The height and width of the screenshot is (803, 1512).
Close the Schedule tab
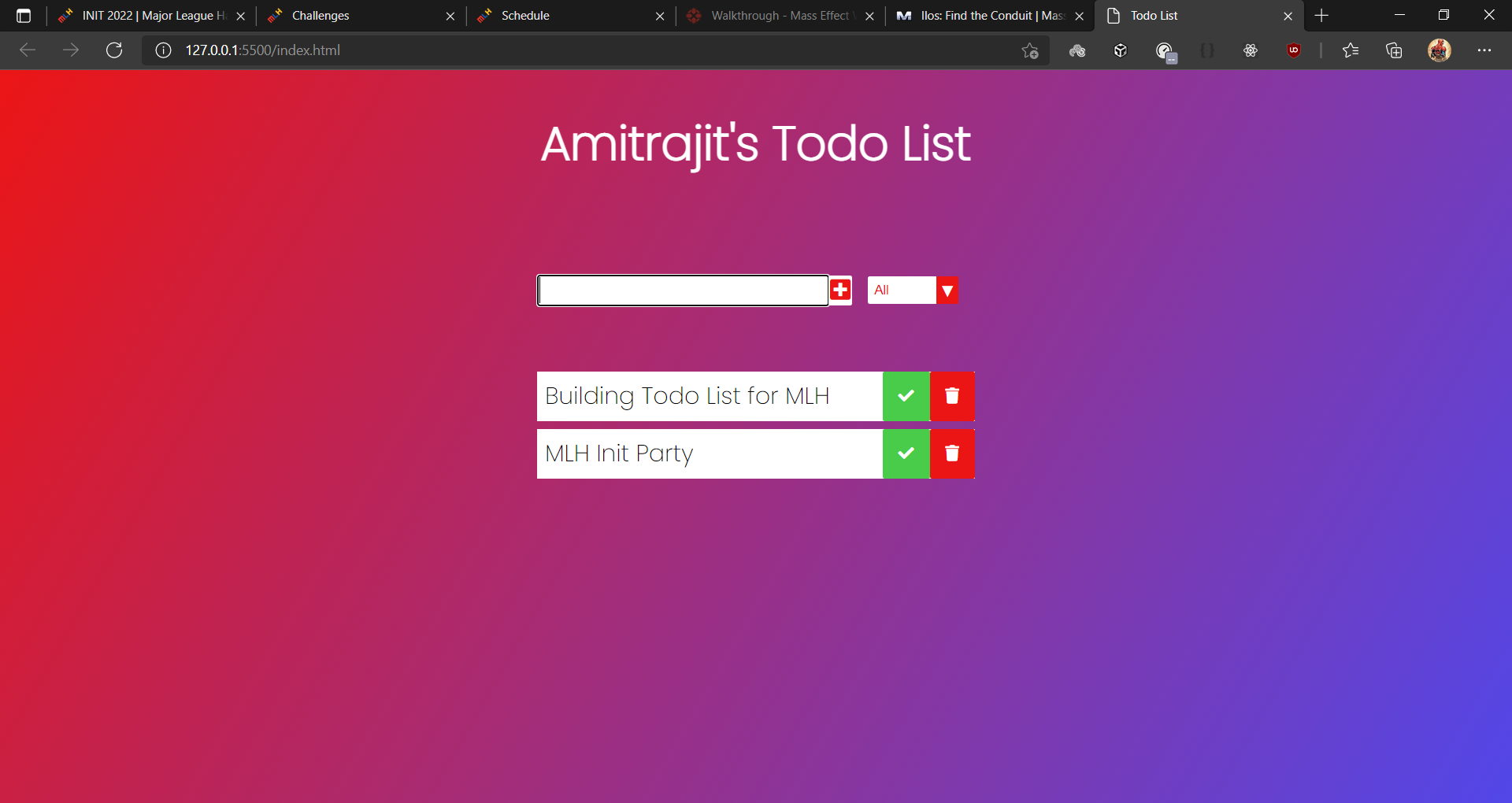[x=660, y=16]
